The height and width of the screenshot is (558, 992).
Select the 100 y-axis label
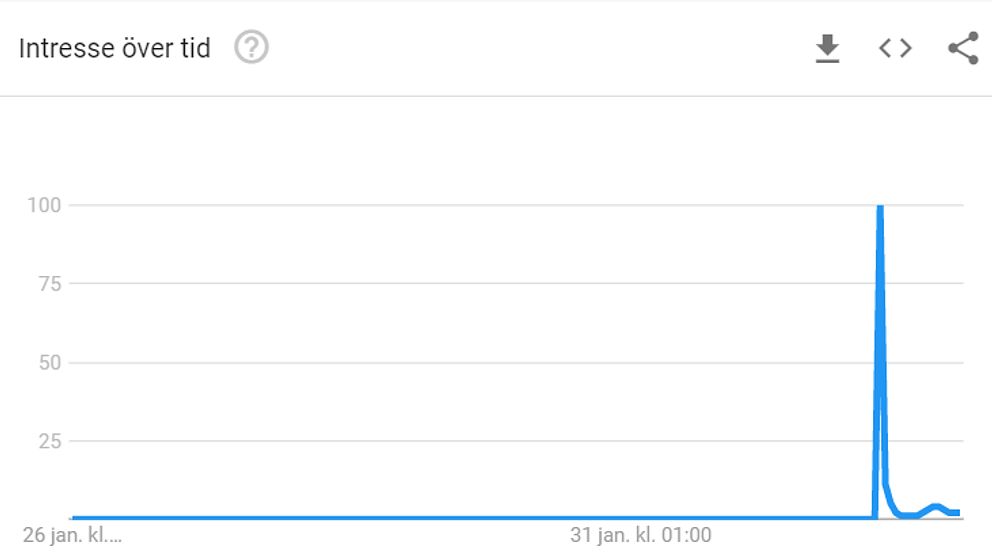pos(44,205)
